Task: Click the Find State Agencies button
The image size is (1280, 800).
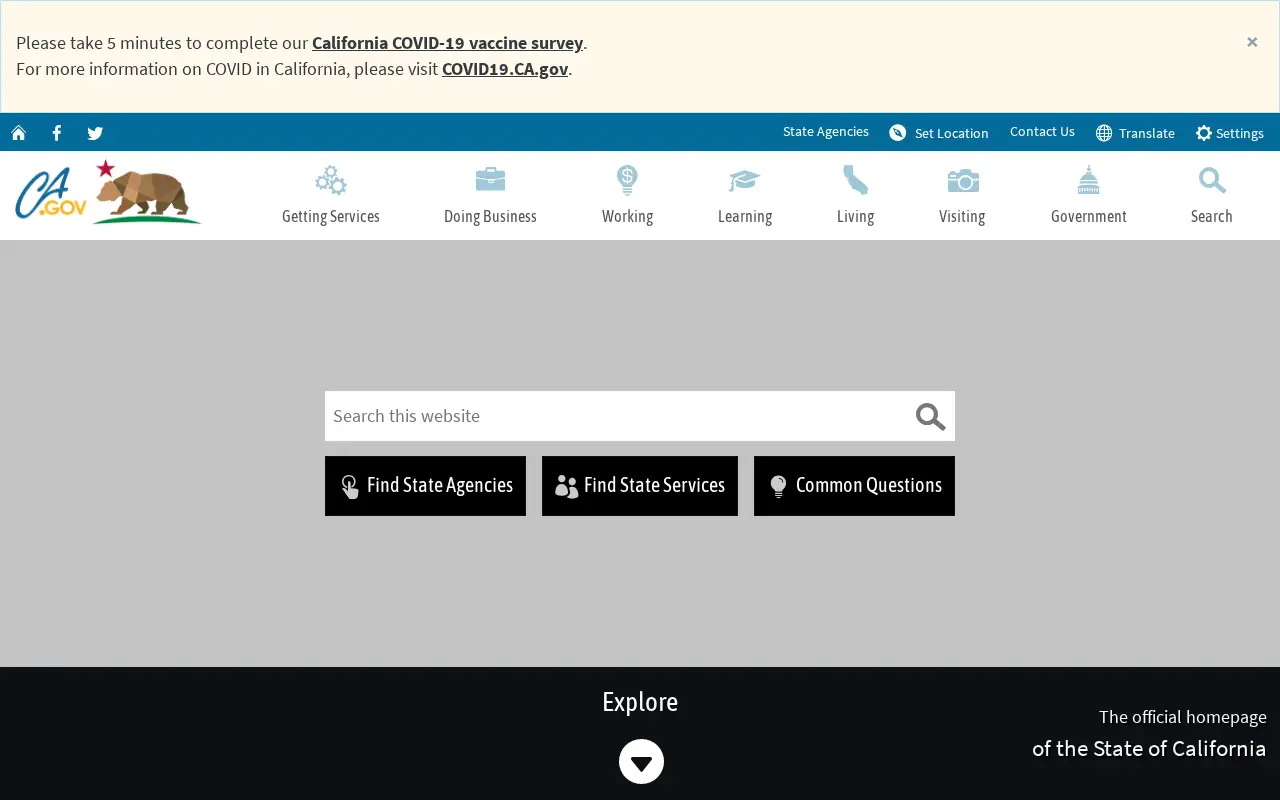Action: (x=425, y=486)
